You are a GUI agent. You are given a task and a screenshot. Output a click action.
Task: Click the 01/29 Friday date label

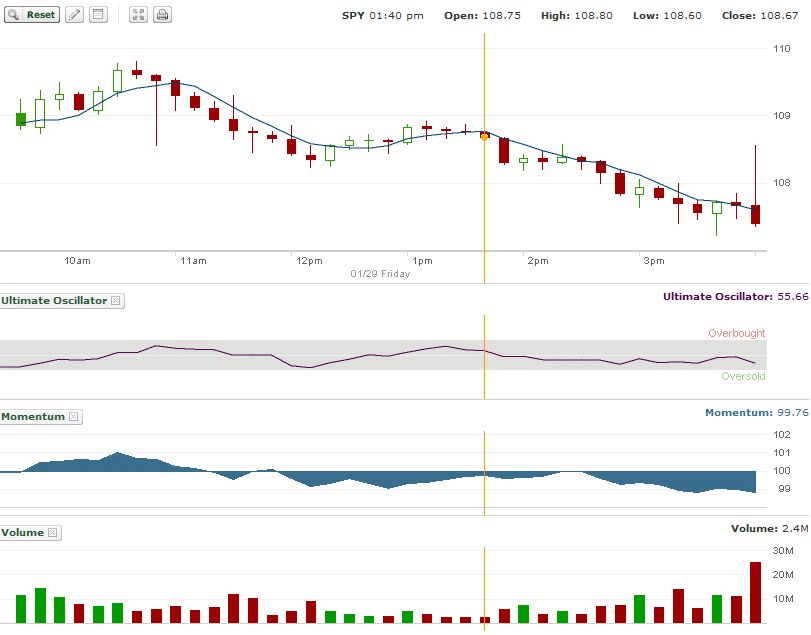(x=380, y=274)
